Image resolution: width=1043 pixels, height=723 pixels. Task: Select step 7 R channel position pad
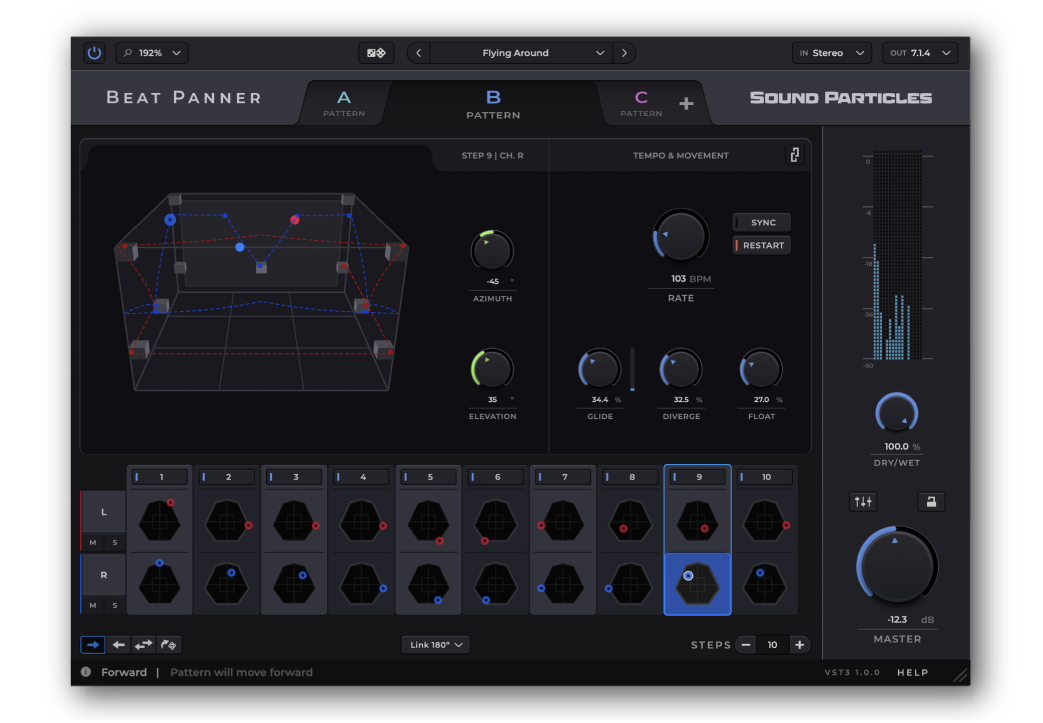(x=563, y=584)
